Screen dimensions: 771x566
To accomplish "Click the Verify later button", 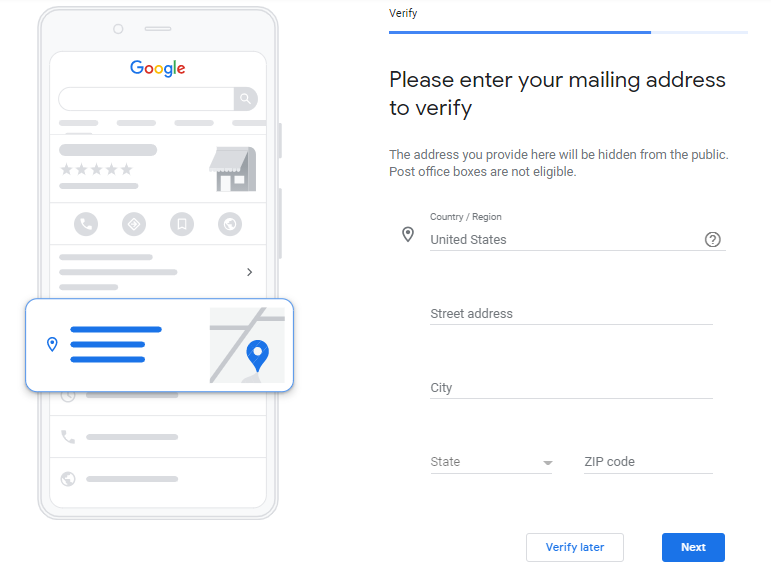I will coord(574,547).
